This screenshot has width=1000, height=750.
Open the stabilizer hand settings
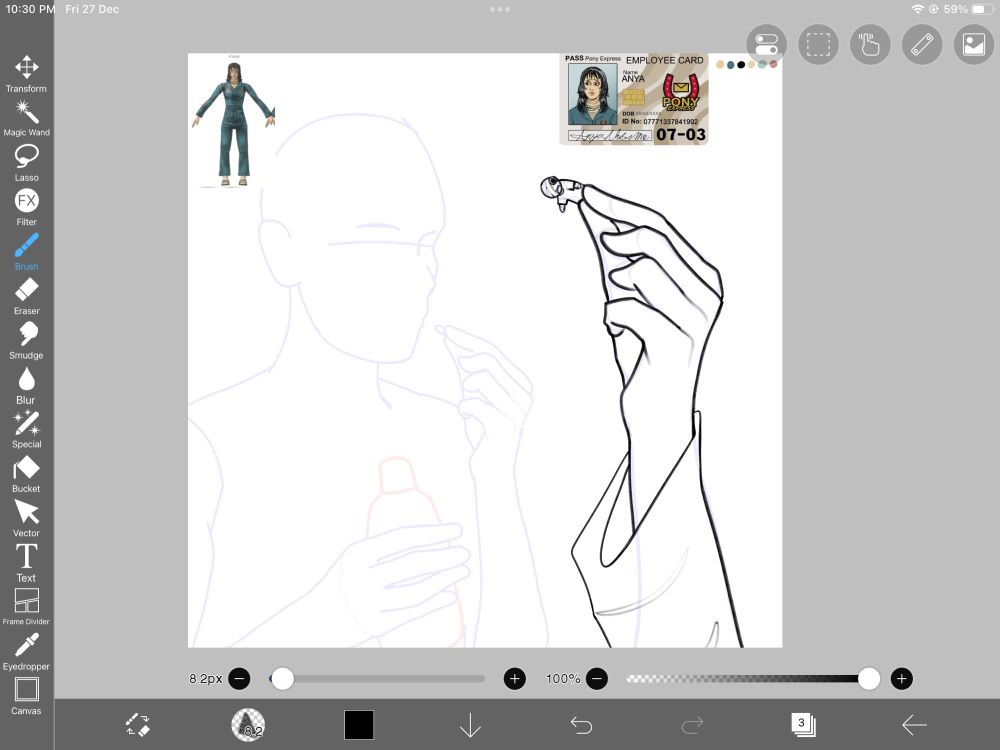coord(870,45)
